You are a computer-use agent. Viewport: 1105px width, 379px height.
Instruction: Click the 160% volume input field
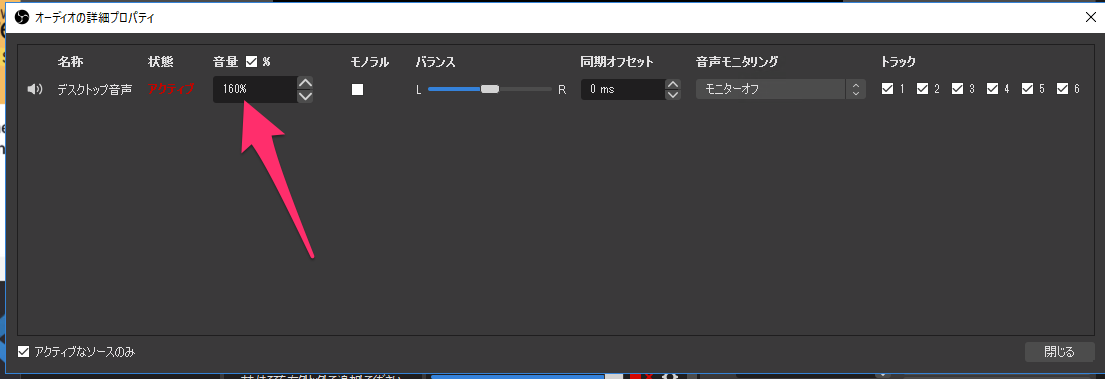(255, 89)
